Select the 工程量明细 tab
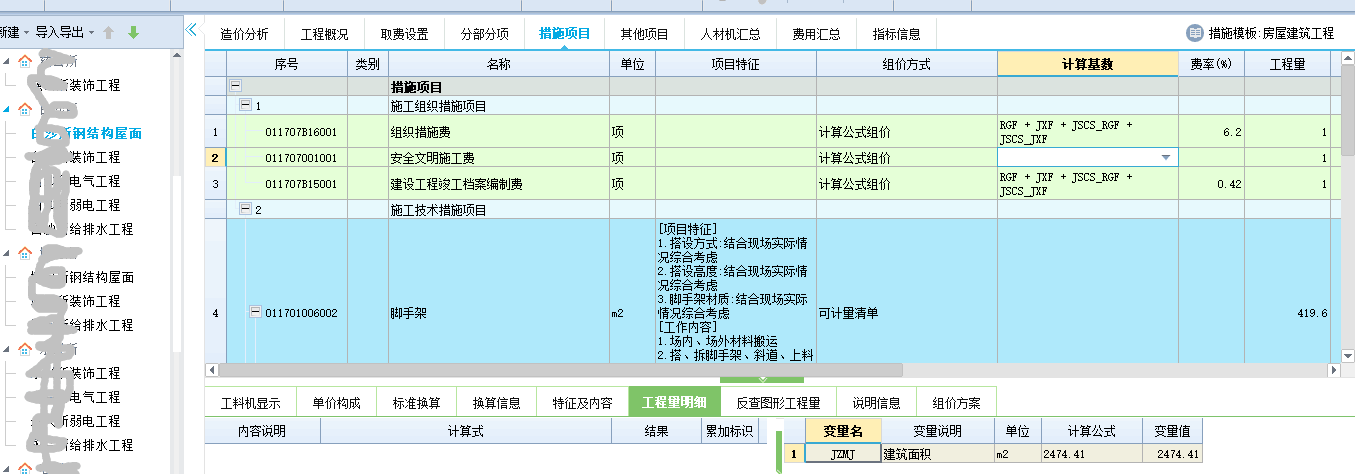 coord(674,403)
